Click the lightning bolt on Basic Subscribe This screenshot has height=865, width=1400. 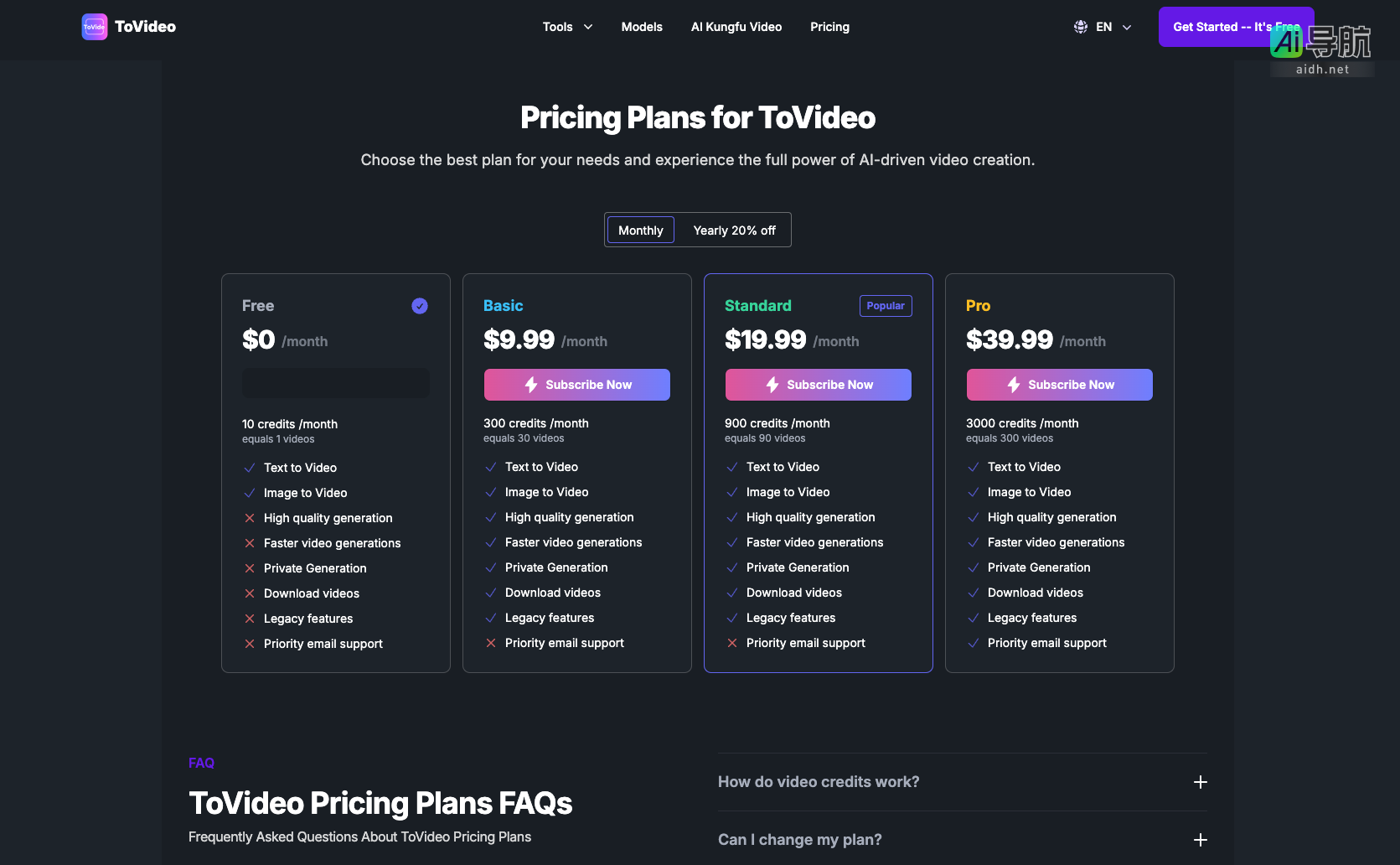(531, 385)
